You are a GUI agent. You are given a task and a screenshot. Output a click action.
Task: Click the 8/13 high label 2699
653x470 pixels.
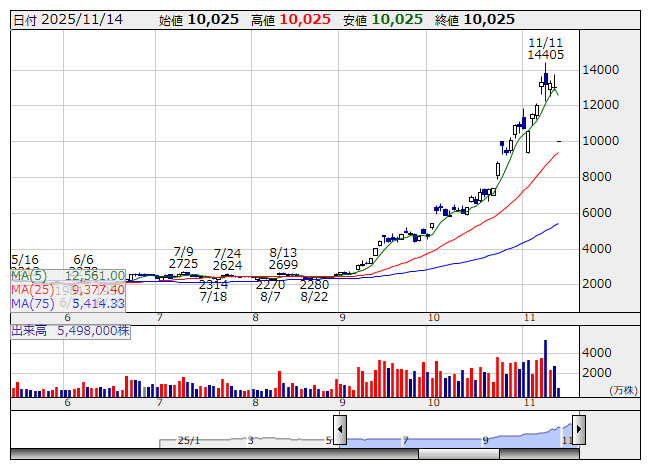[285, 264]
